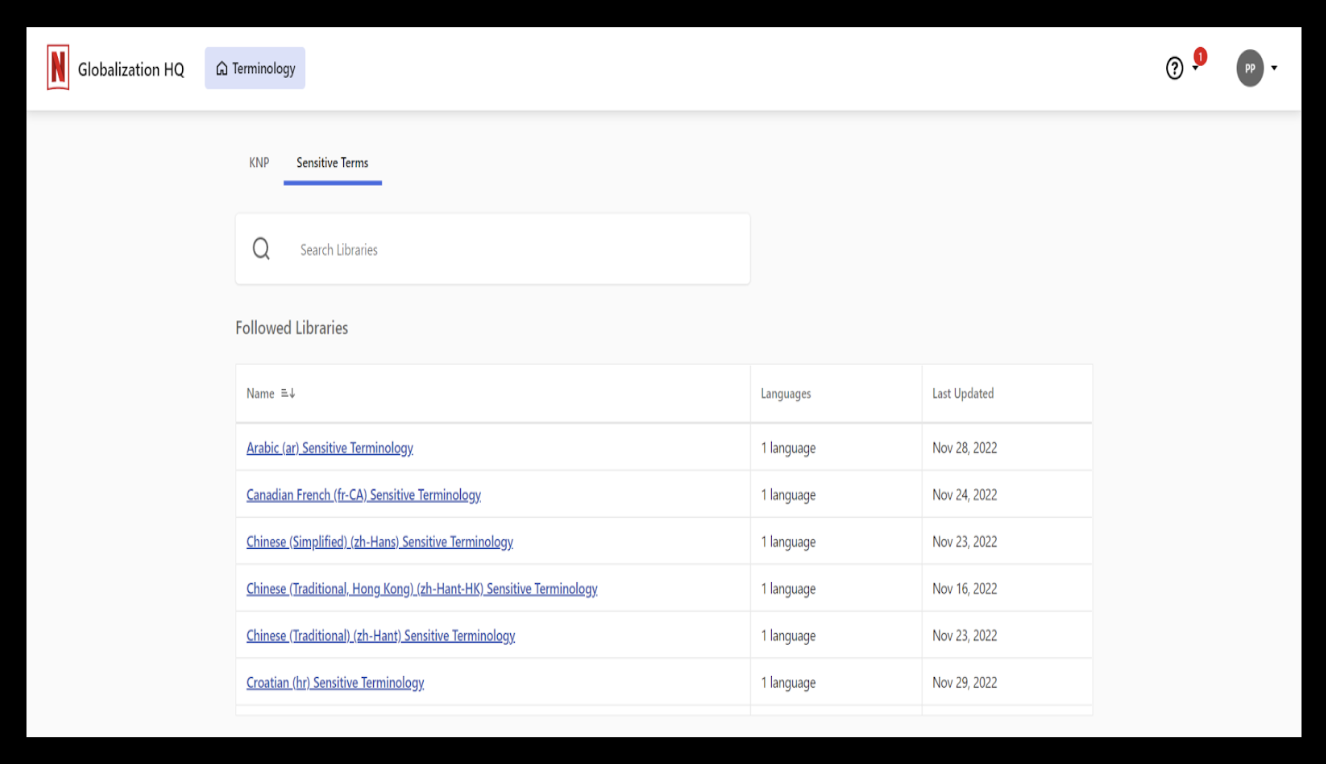Click Nov 23, 2022 in Chinese (Simplified) row
Screen dimensions: 1326x764
coord(965,542)
